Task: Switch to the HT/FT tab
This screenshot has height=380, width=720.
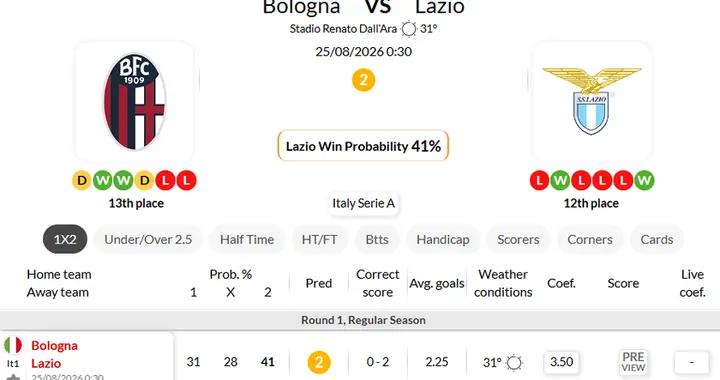Action: pyautogui.click(x=319, y=239)
